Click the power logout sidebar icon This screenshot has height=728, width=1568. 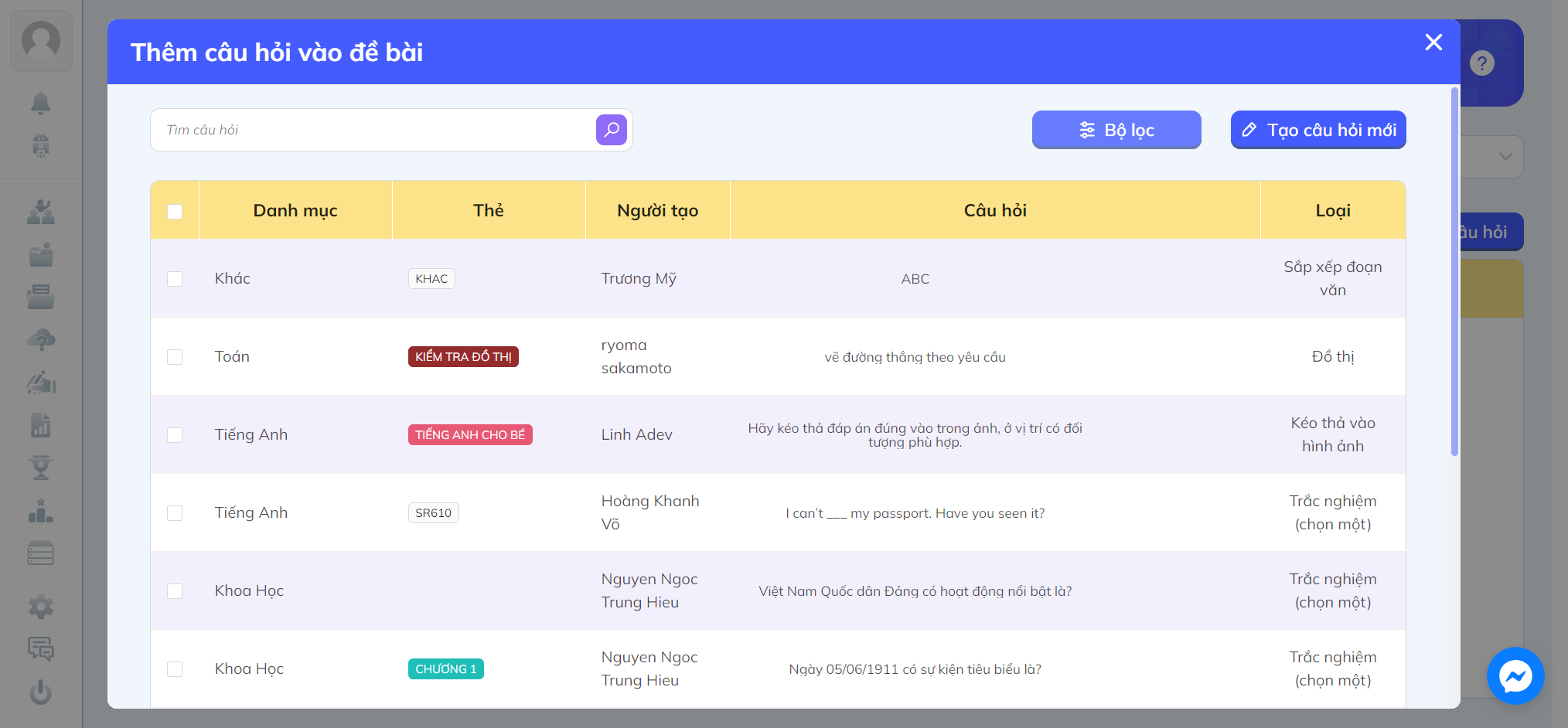[x=41, y=692]
